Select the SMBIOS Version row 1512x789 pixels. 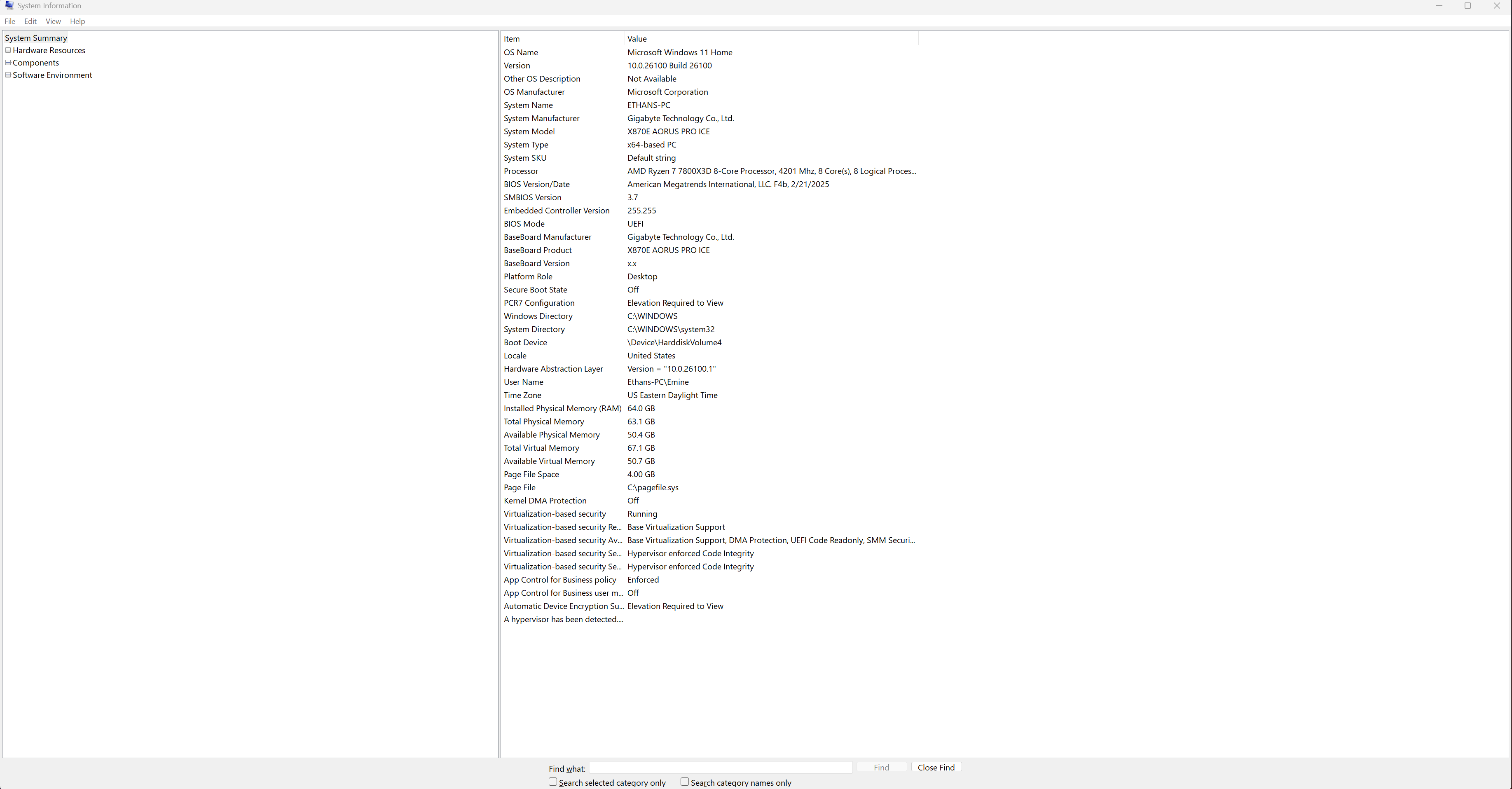(x=709, y=197)
